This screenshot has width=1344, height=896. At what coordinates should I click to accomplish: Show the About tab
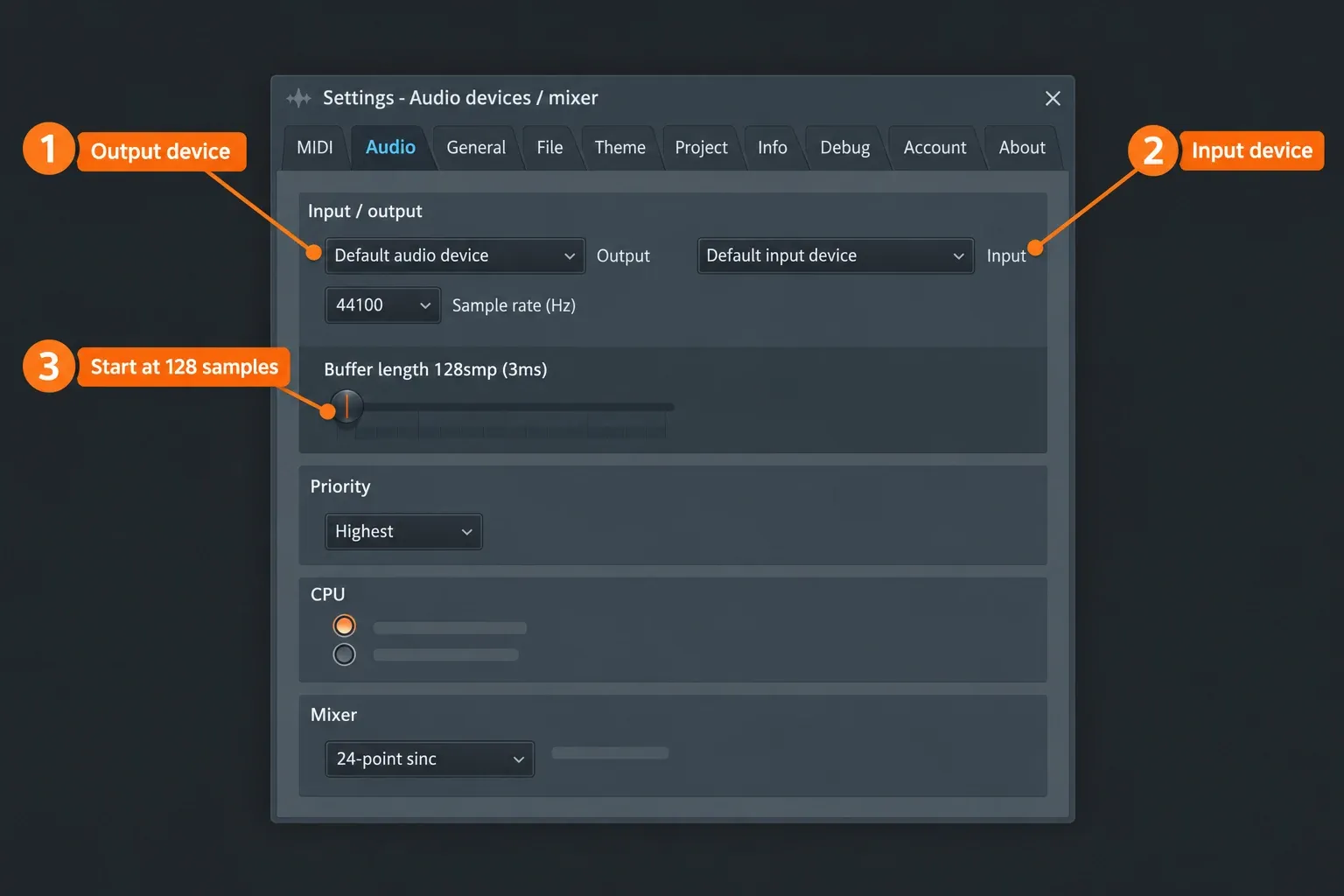click(x=1022, y=148)
